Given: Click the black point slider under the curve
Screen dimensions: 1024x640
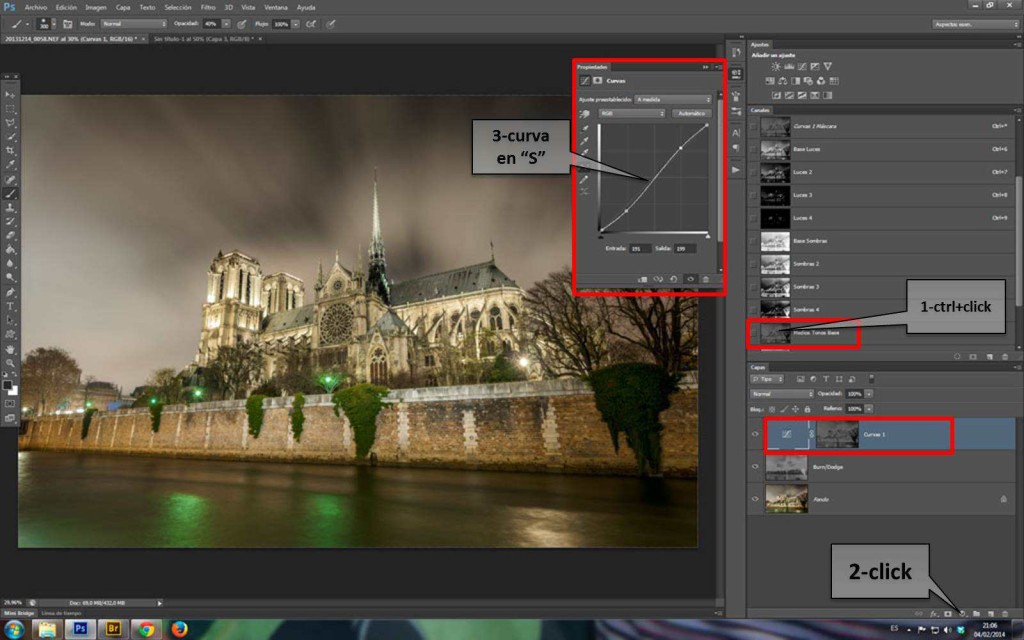Looking at the screenshot, I should (600, 236).
